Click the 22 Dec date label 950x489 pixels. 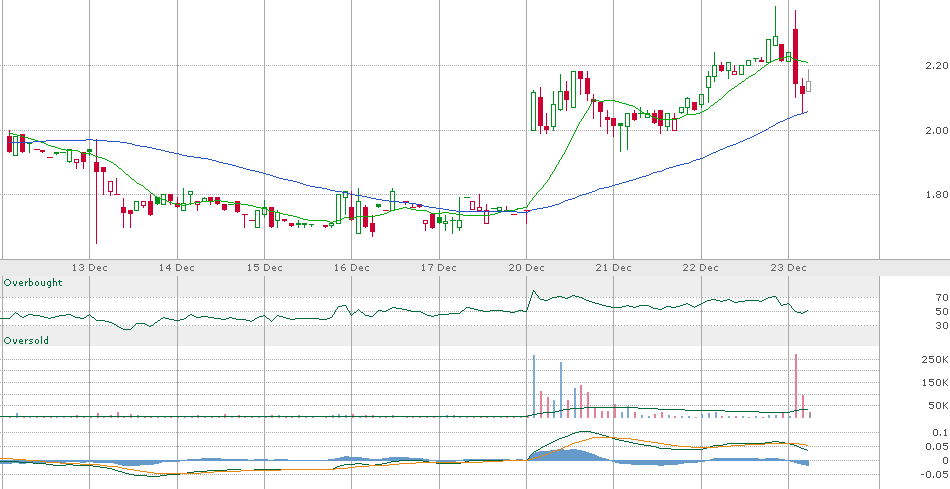click(x=701, y=268)
